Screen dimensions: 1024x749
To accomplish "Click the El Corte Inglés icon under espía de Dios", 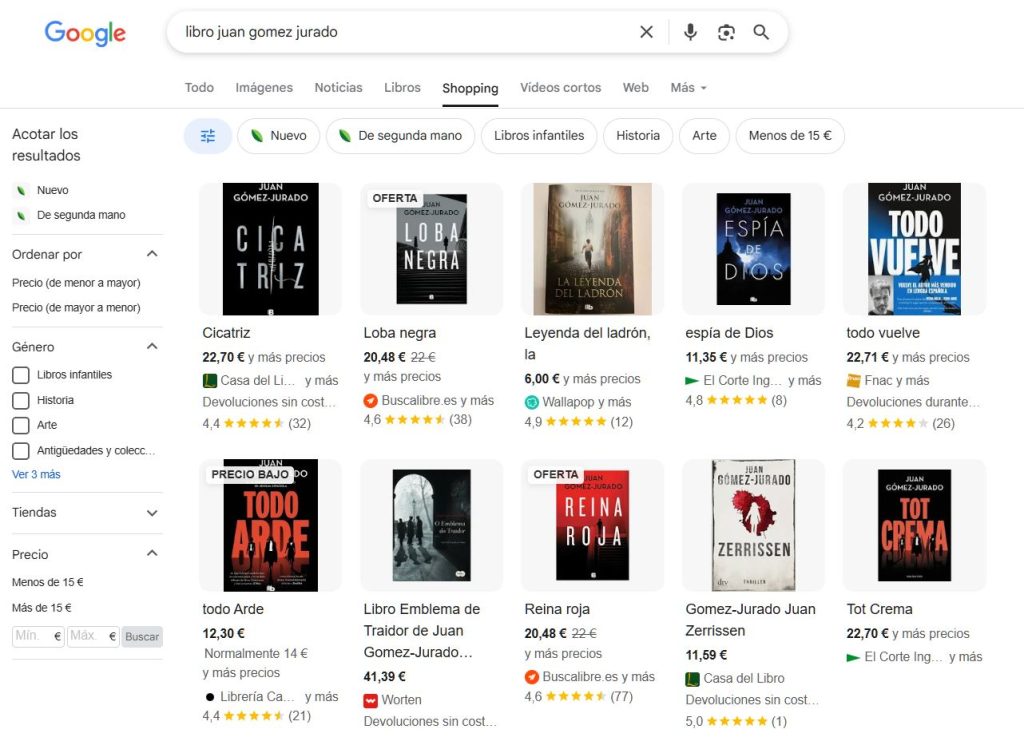I will pyautogui.click(x=692, y=381).
